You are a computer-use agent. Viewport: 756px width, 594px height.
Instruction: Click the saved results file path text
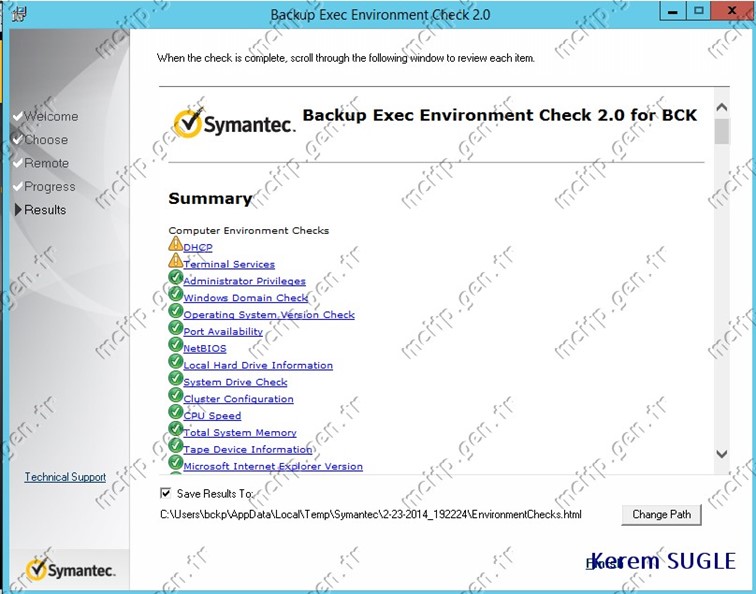[370, 514]
